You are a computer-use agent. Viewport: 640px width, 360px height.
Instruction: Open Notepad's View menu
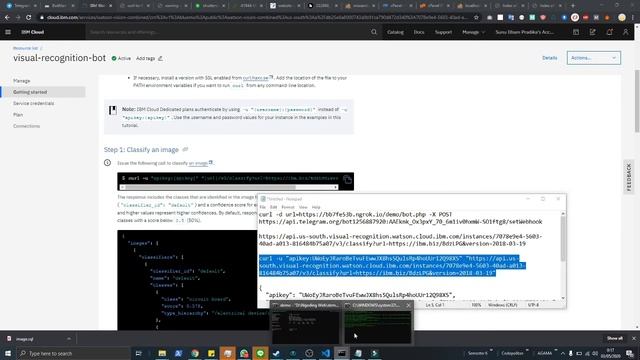[x=303, y=207]
